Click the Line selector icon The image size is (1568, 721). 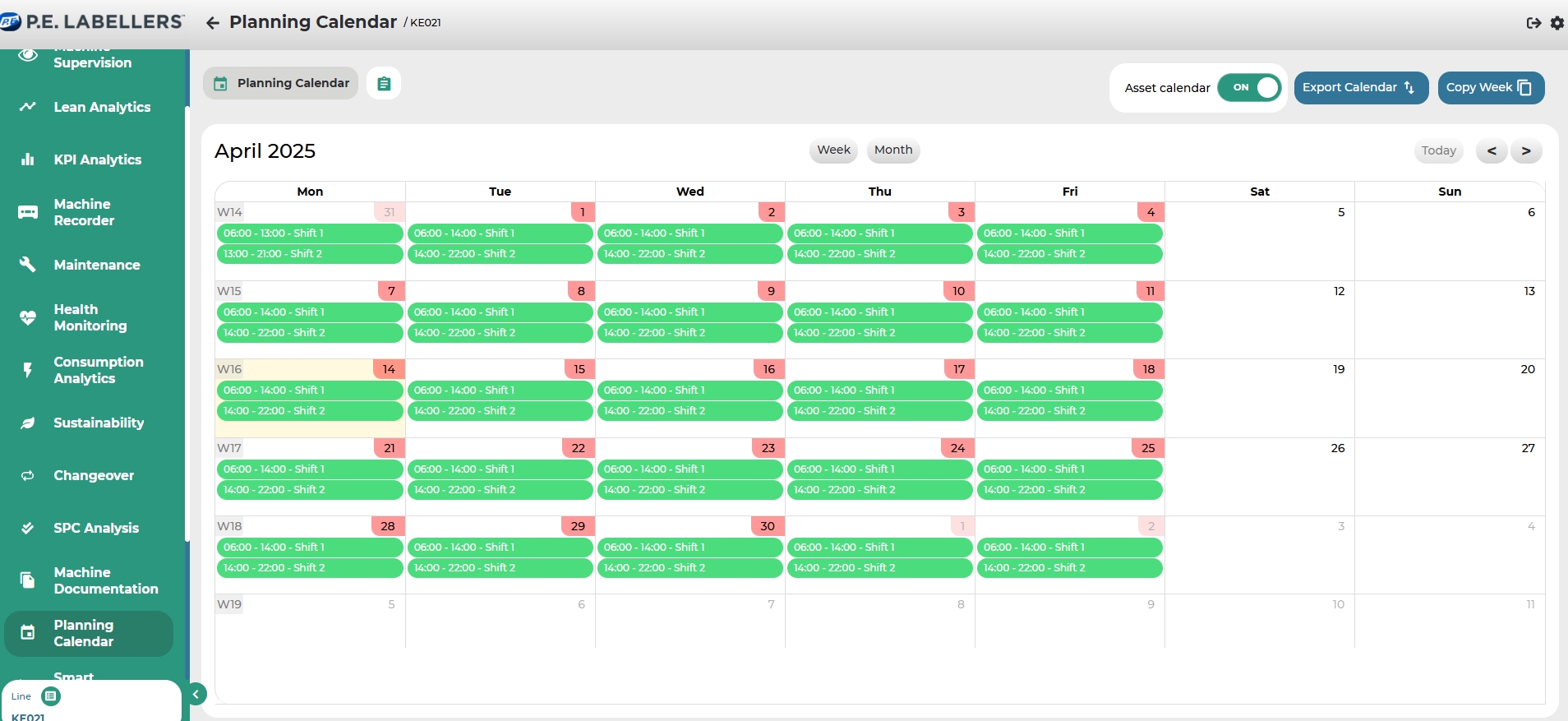pos(50,696)
